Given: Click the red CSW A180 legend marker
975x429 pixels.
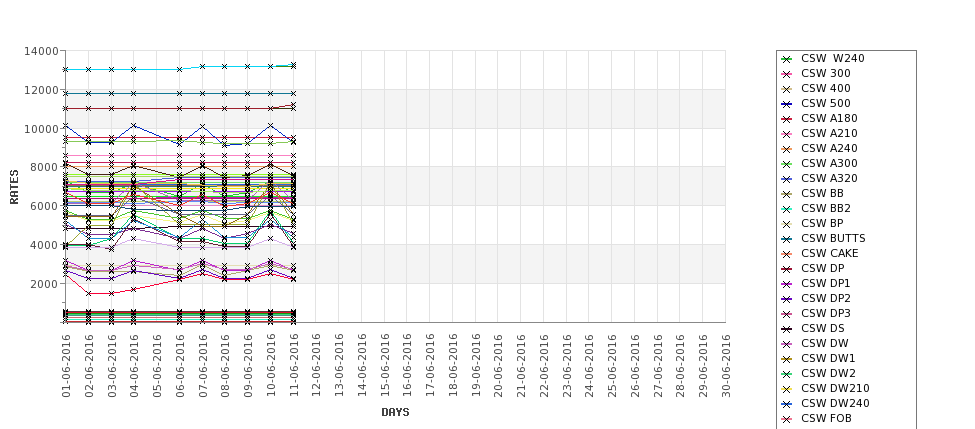Looking at the screenshot, I should click(x=787, y=119).
